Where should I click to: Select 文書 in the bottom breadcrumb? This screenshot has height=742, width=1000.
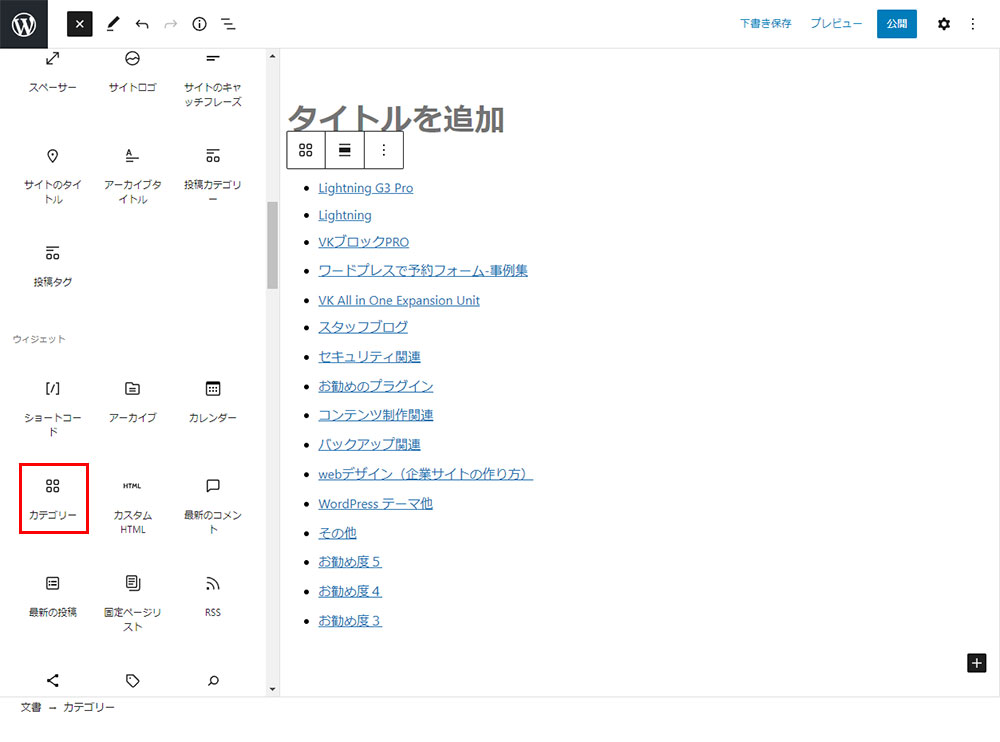[x=31, y=708]
